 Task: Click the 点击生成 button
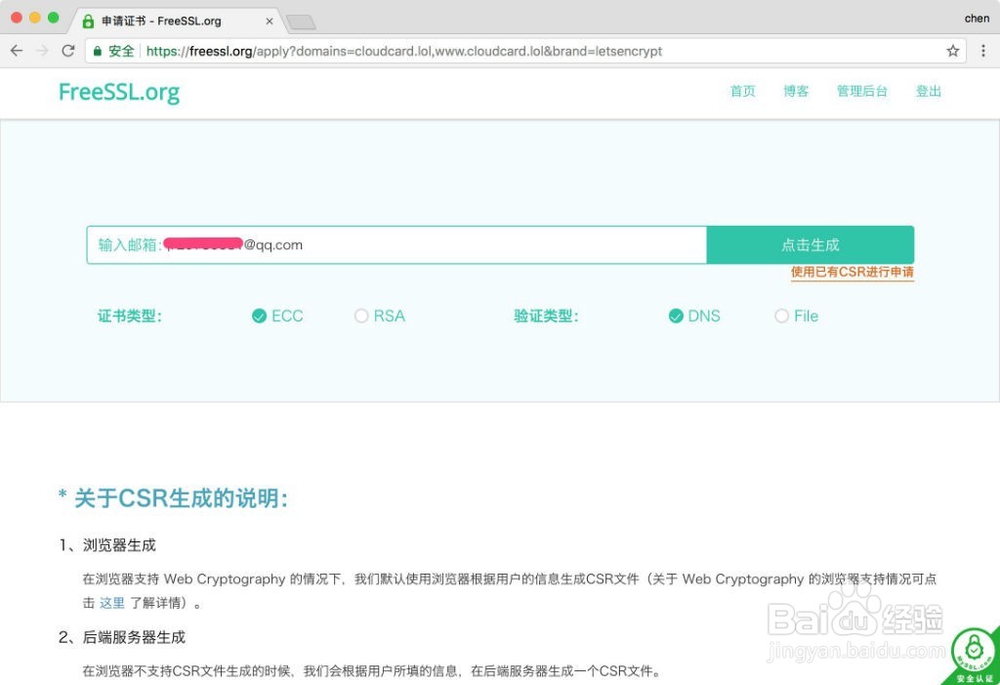pyautogui.click(x=810, y=245)
